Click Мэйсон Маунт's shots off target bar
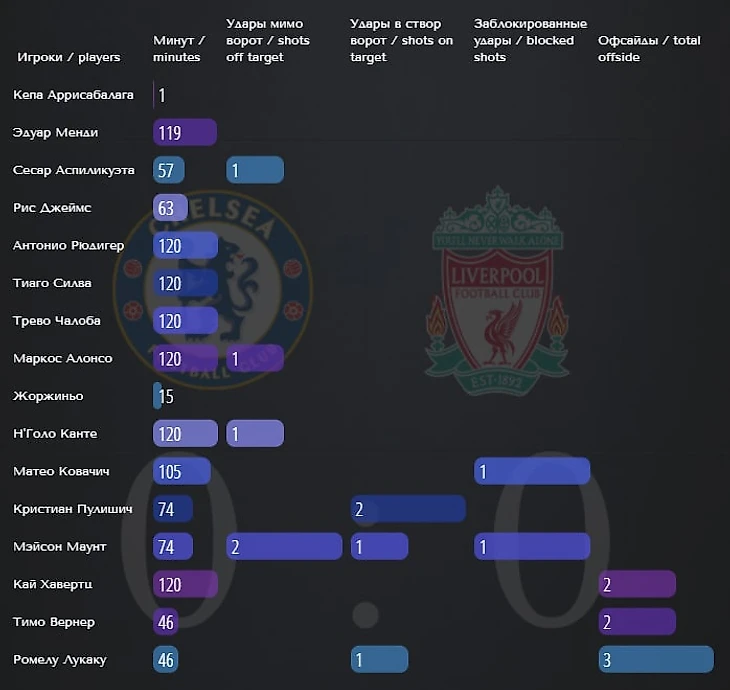The height and width of the screenshot is (690, 730). (284, 547)
